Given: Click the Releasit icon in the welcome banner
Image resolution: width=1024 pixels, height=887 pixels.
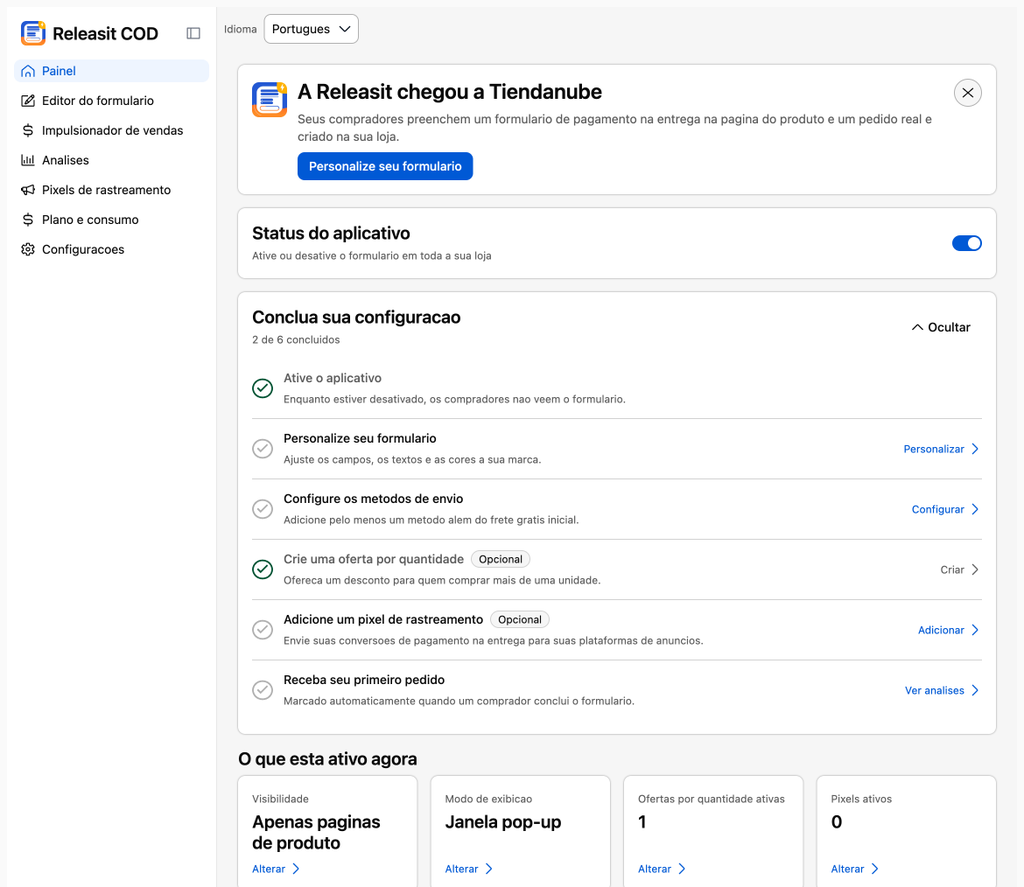Looking at the screenshot, I should tap(270, 99).
